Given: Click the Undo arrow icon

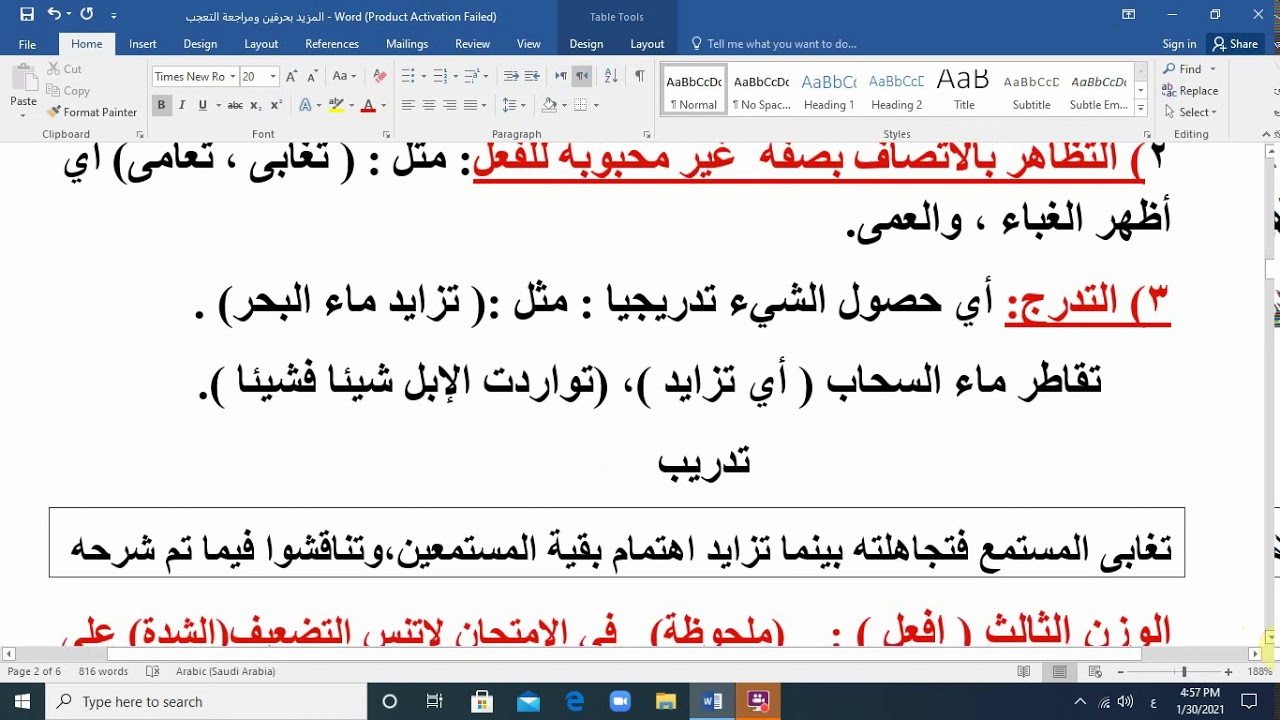Looking at the screenshot, I should [x=53, y=14].
